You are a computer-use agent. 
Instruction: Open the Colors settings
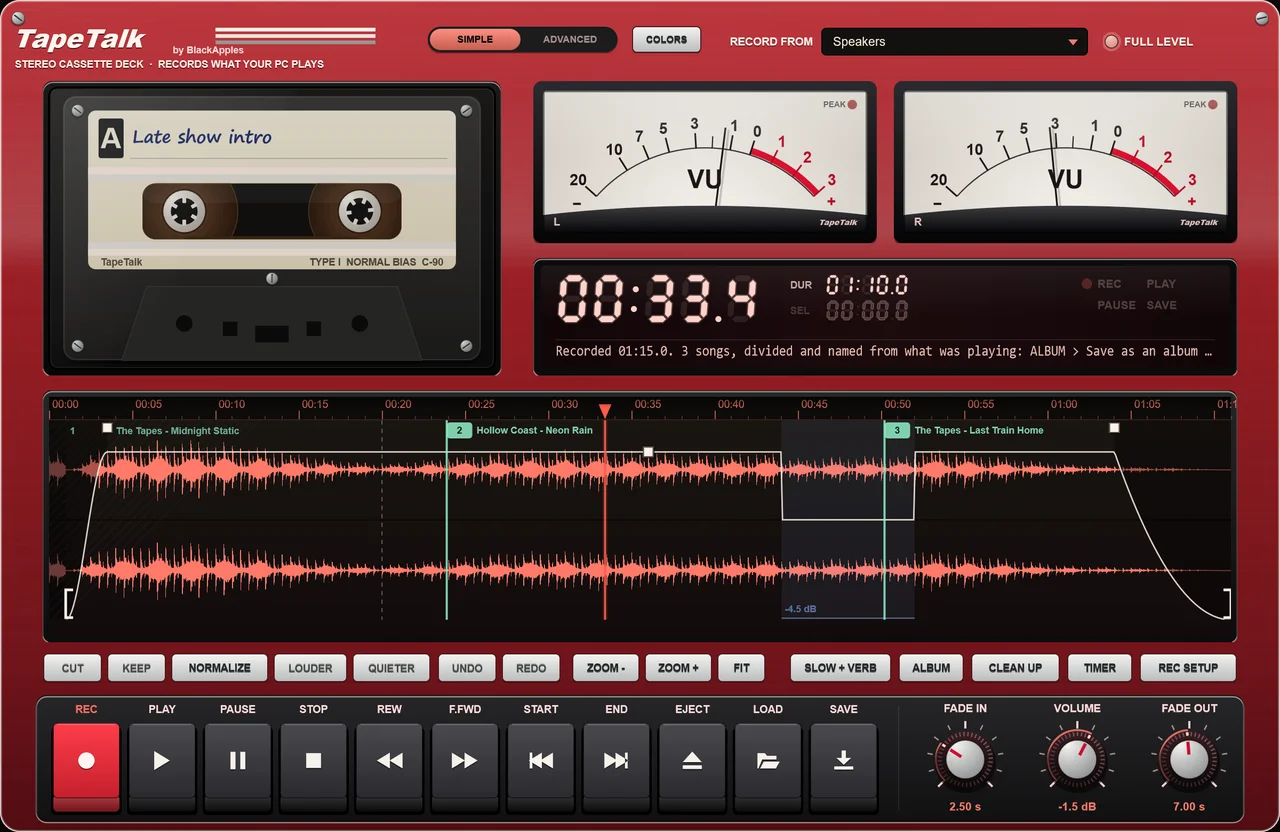[x=667, y=40]
